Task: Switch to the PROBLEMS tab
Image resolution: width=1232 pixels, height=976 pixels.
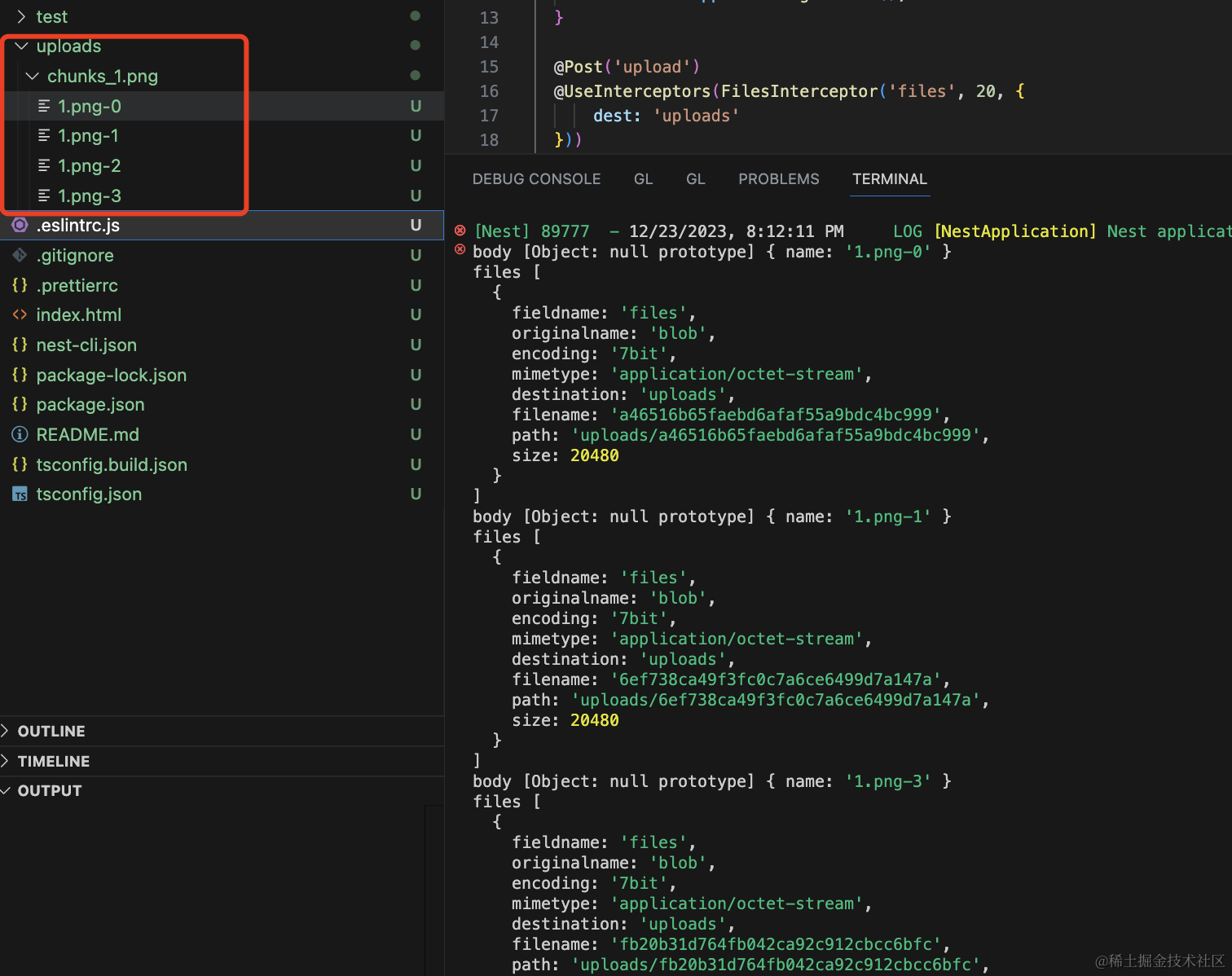Action: [778, 179]
